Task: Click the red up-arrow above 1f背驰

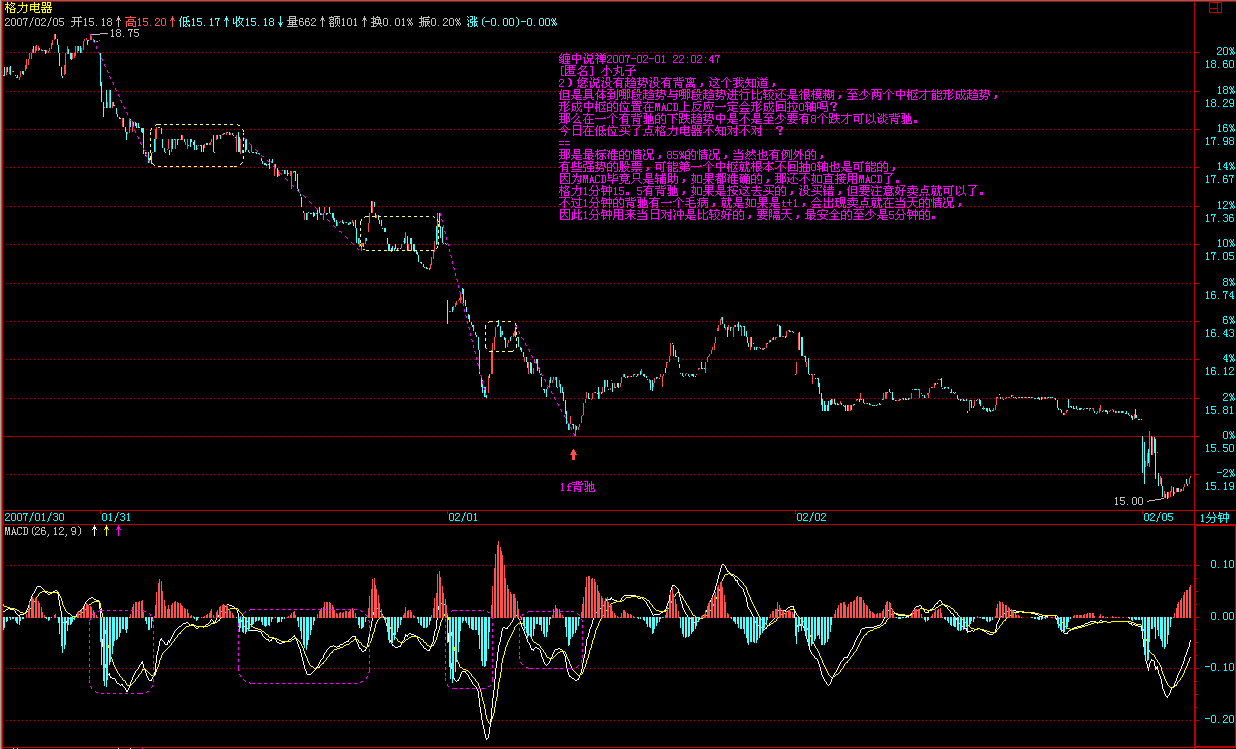Action: click(573, 454)
